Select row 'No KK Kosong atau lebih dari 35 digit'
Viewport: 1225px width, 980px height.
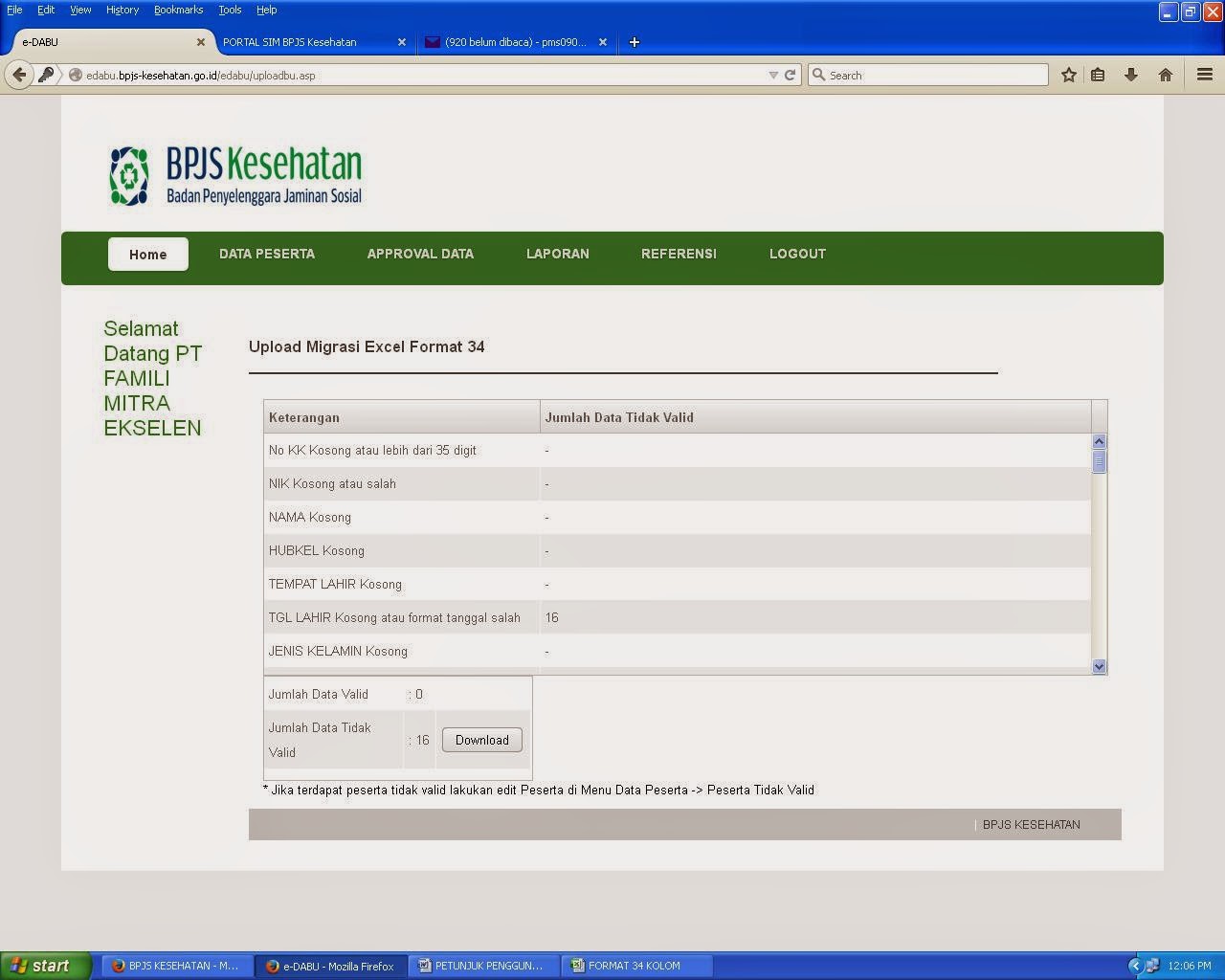[x=678, y=450]
